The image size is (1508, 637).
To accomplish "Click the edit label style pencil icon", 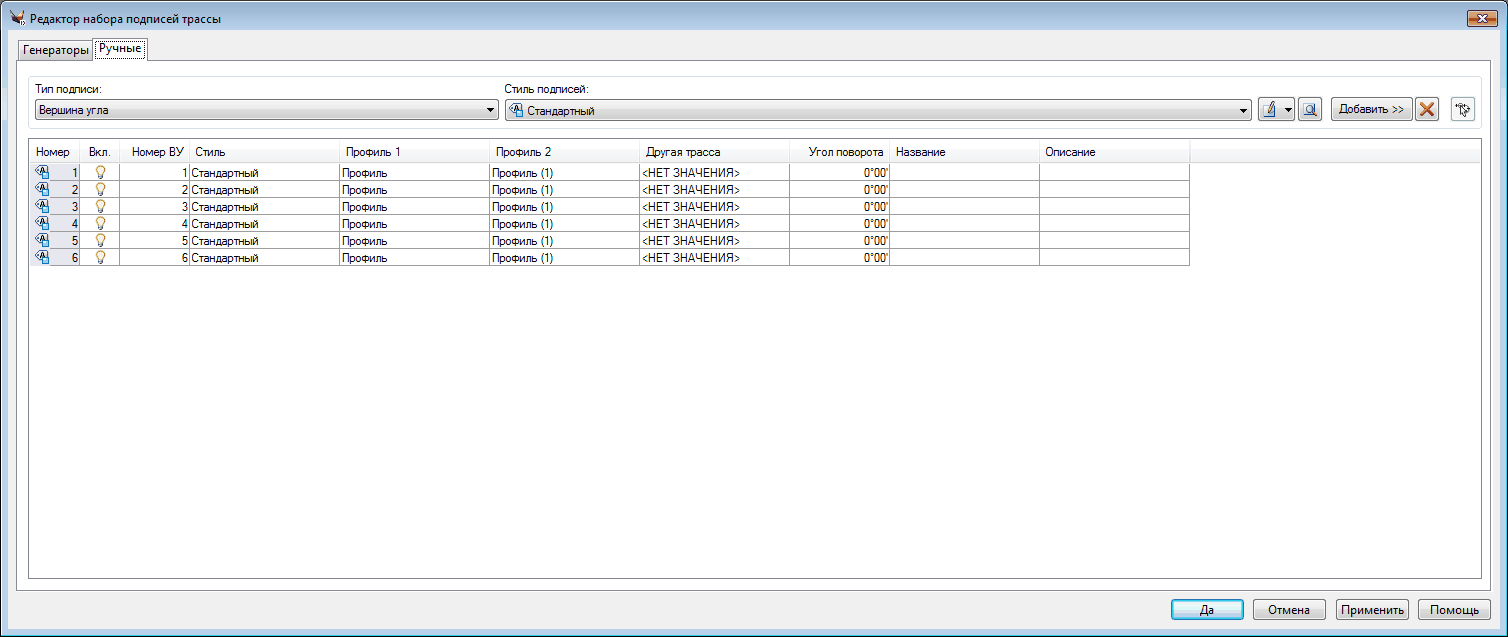I will point(1270,110).
